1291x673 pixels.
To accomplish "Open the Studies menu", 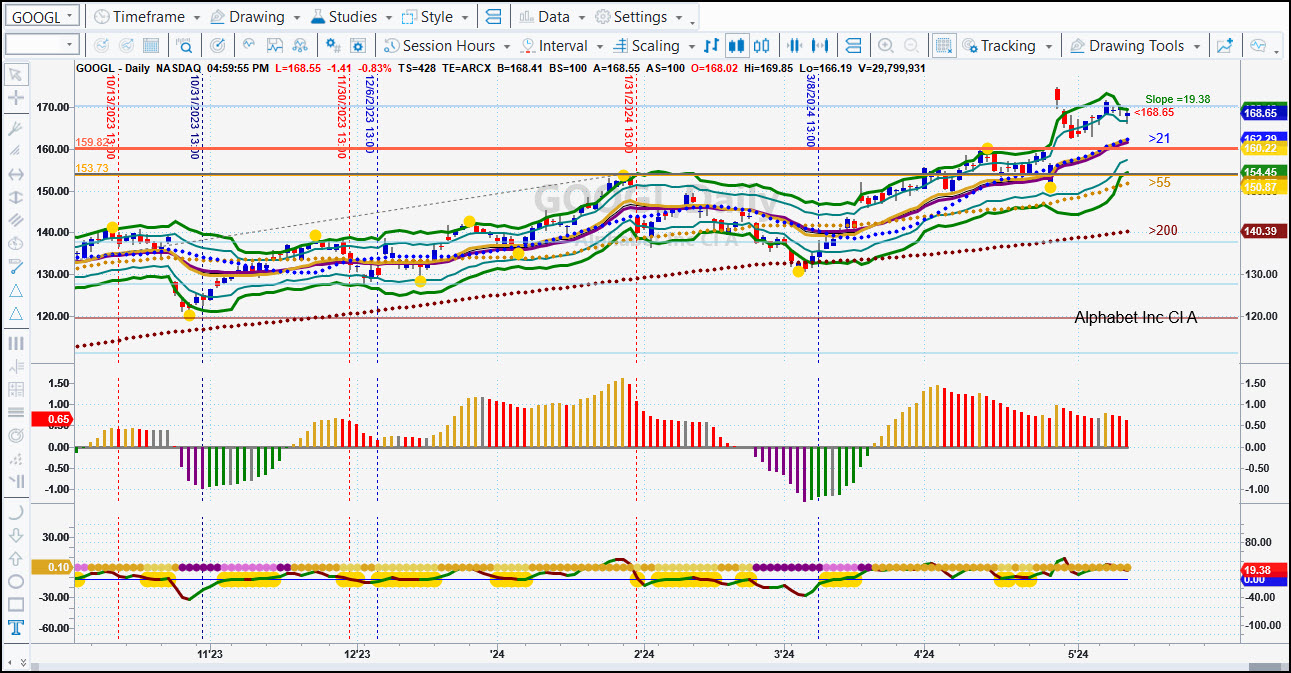I will 351,17.
